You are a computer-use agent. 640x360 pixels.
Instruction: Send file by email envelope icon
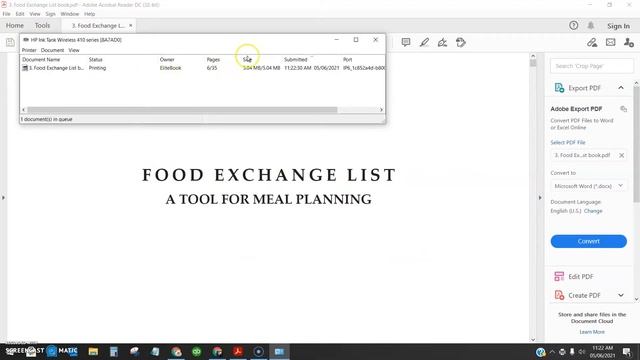(611, 42)
